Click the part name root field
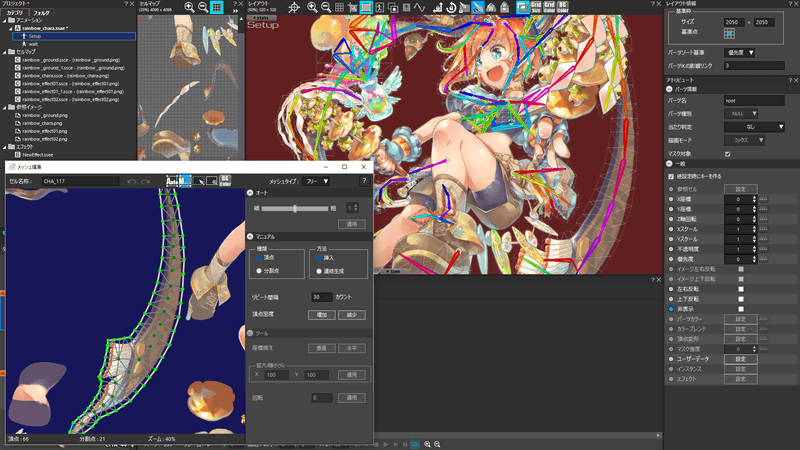This screenshot has height=450, width=800. tap(754, 101)
